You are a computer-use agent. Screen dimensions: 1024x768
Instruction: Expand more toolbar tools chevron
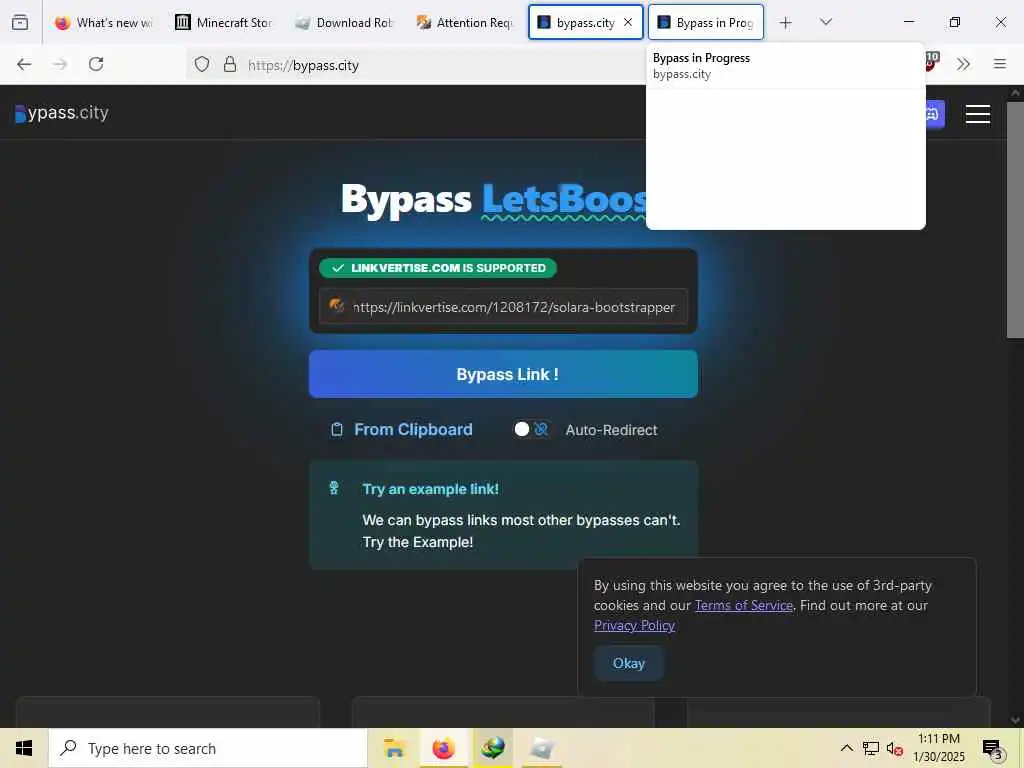(963, 64)
